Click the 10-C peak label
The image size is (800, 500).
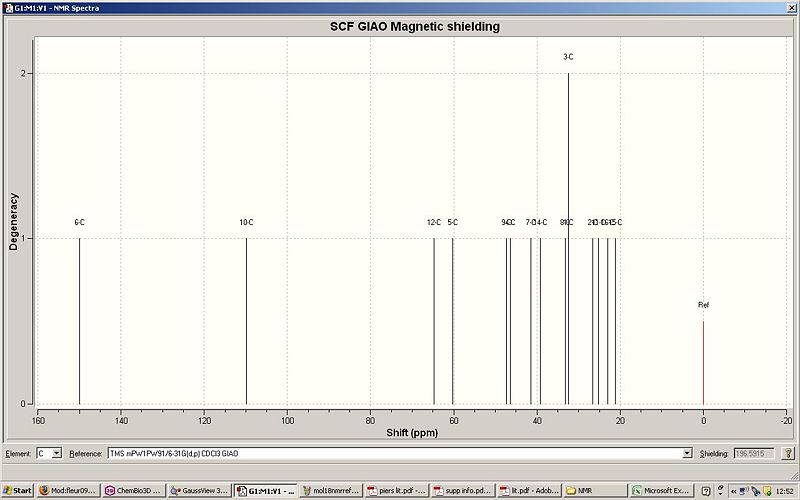point(246,222)
